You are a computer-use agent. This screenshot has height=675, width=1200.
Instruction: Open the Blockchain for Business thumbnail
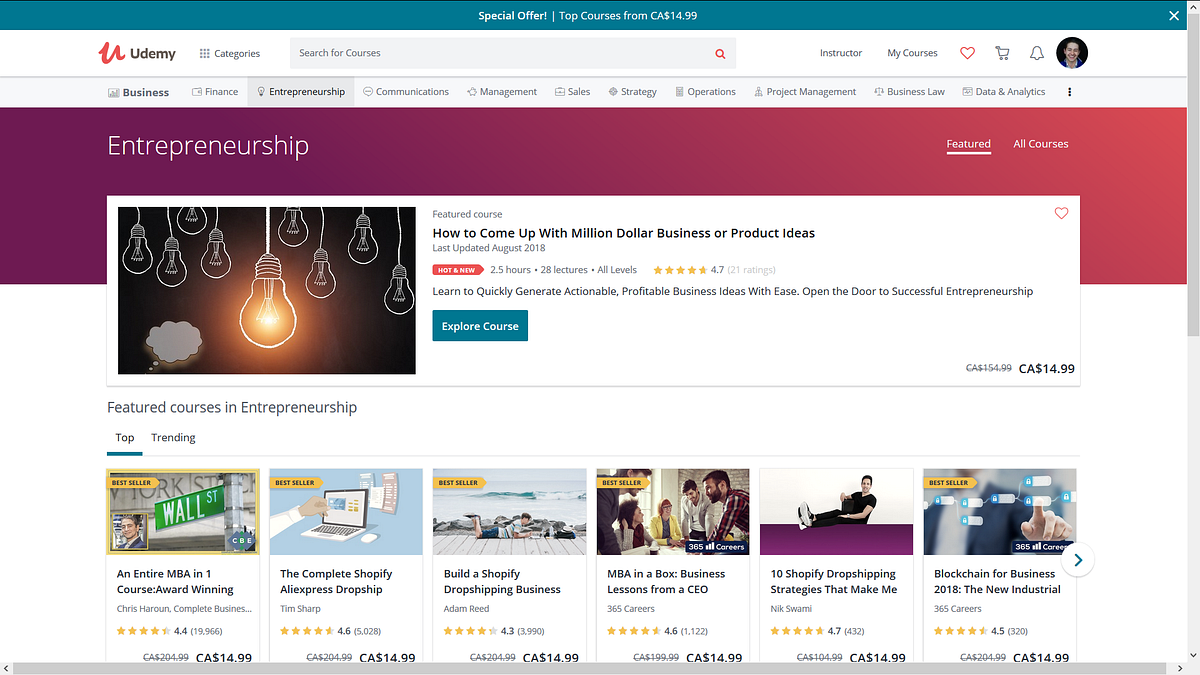1000,512
